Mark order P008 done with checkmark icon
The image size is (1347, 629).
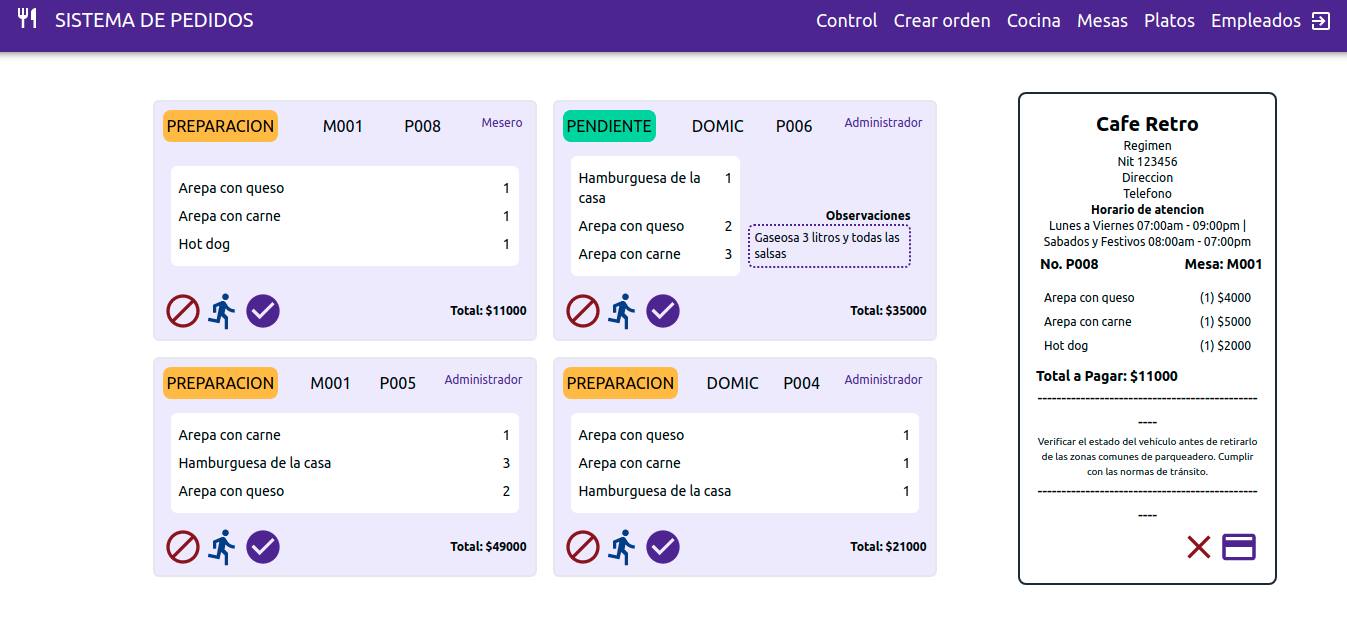click(263, 311)
